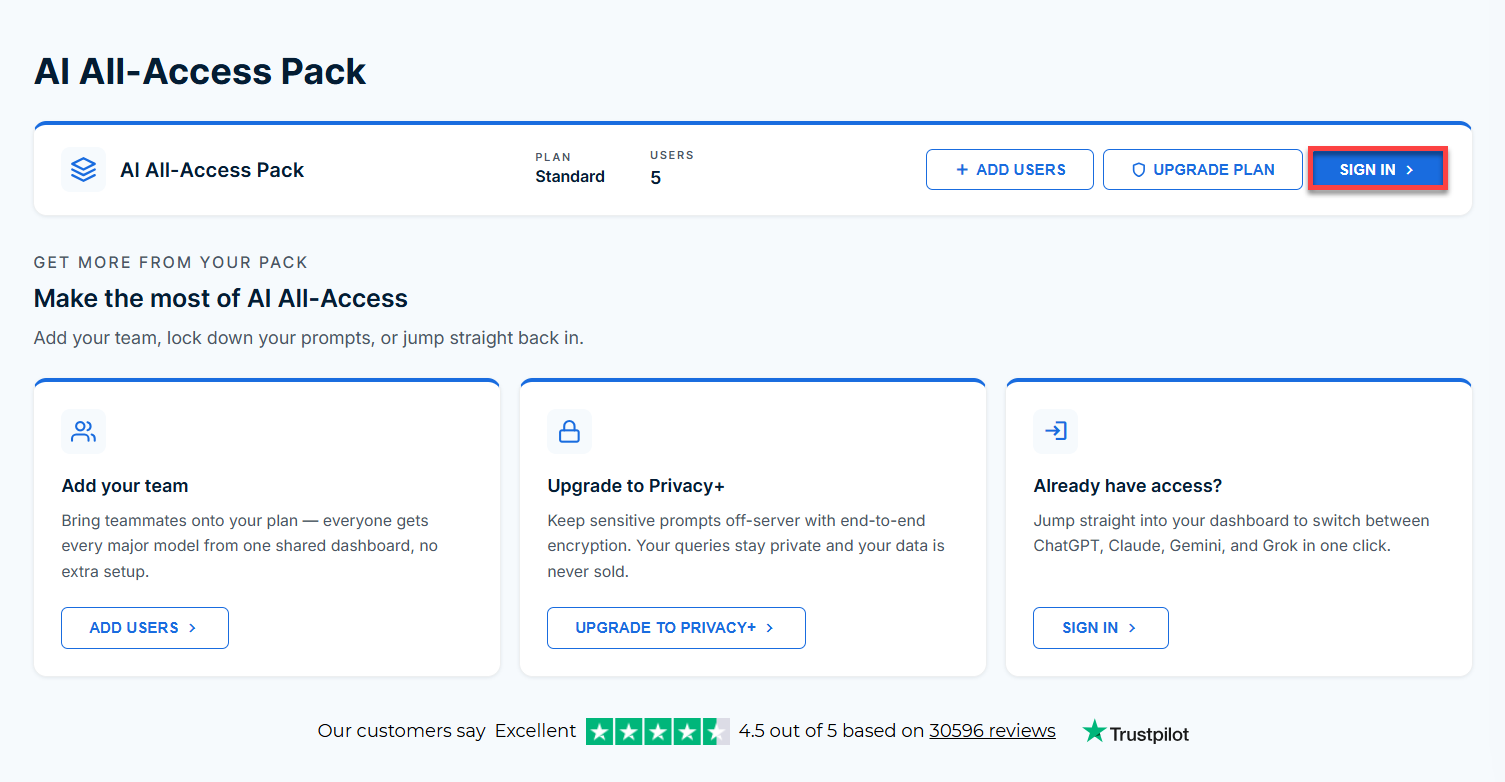This screenshot has height=782, width=1505.
Task: Click the sign-in arrow icon above Already have access
Action: (1056, 432)
